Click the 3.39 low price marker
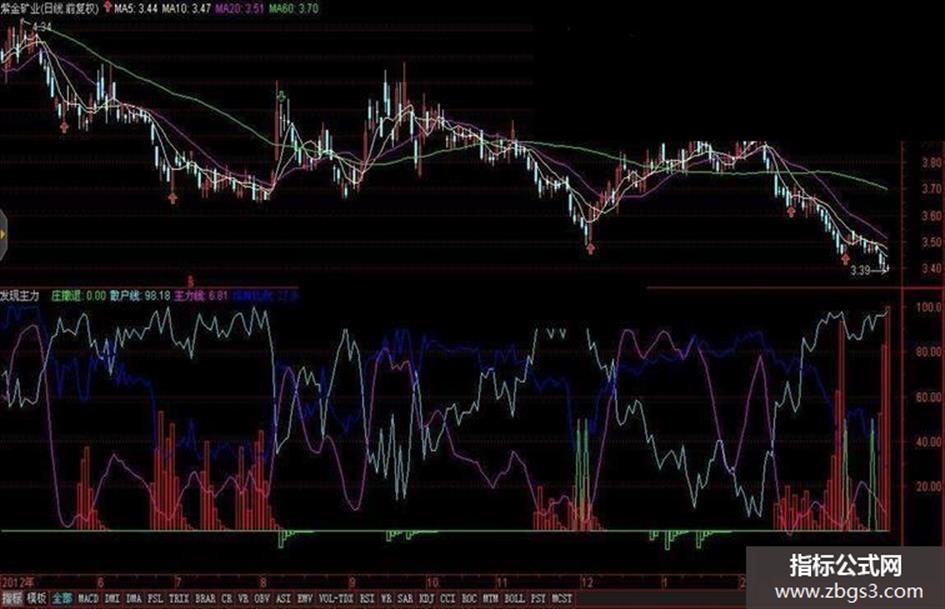This screenshot has width=945, height=609. (860, 271)
